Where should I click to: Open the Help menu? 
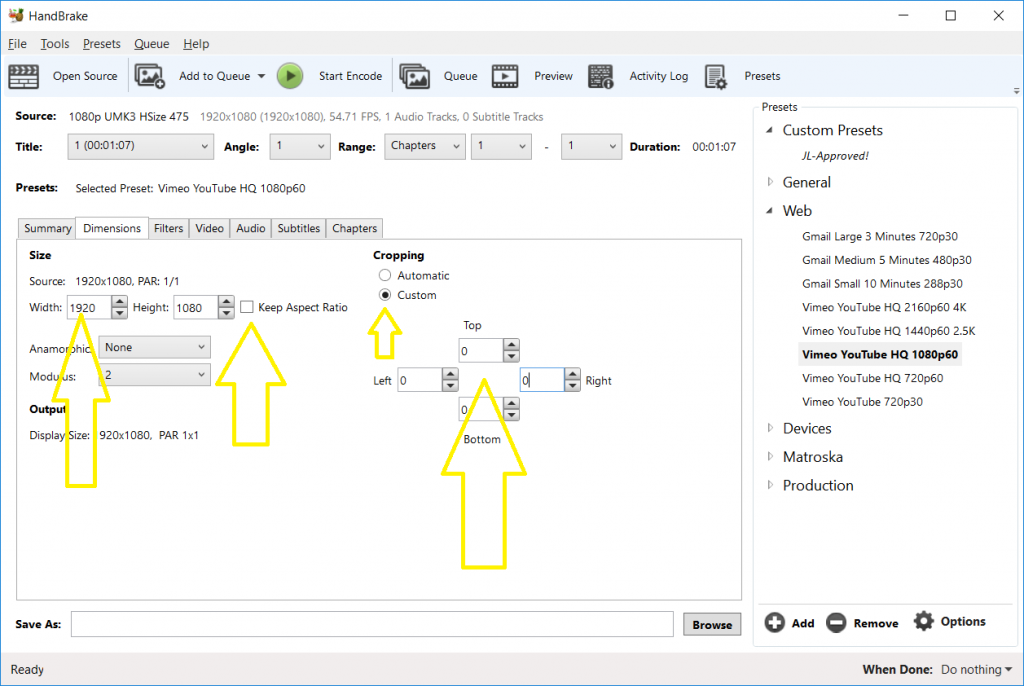[x=196, y=44]
